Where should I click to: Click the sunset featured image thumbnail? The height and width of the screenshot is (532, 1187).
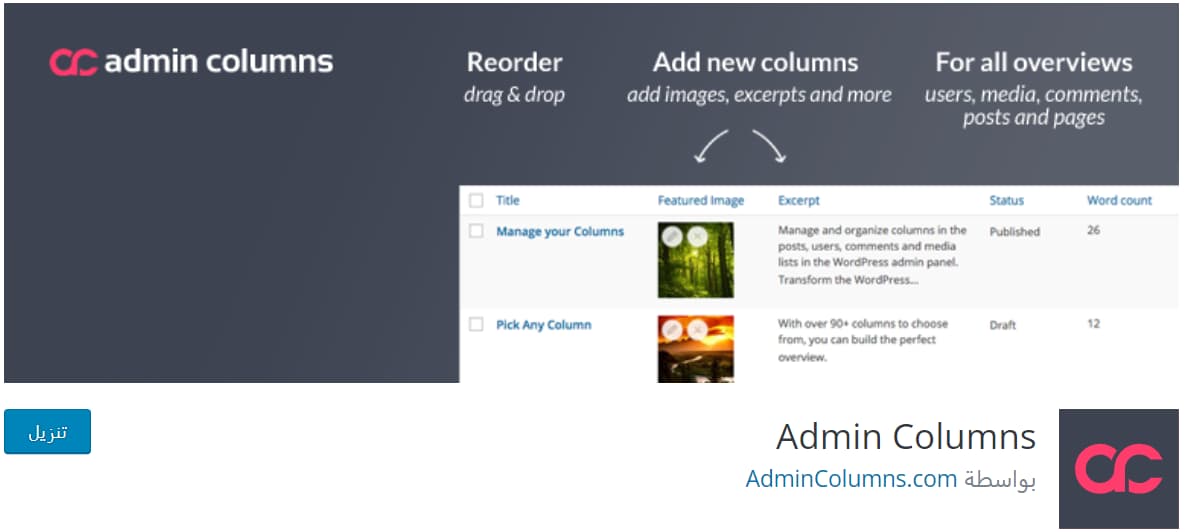coord(696,349)
